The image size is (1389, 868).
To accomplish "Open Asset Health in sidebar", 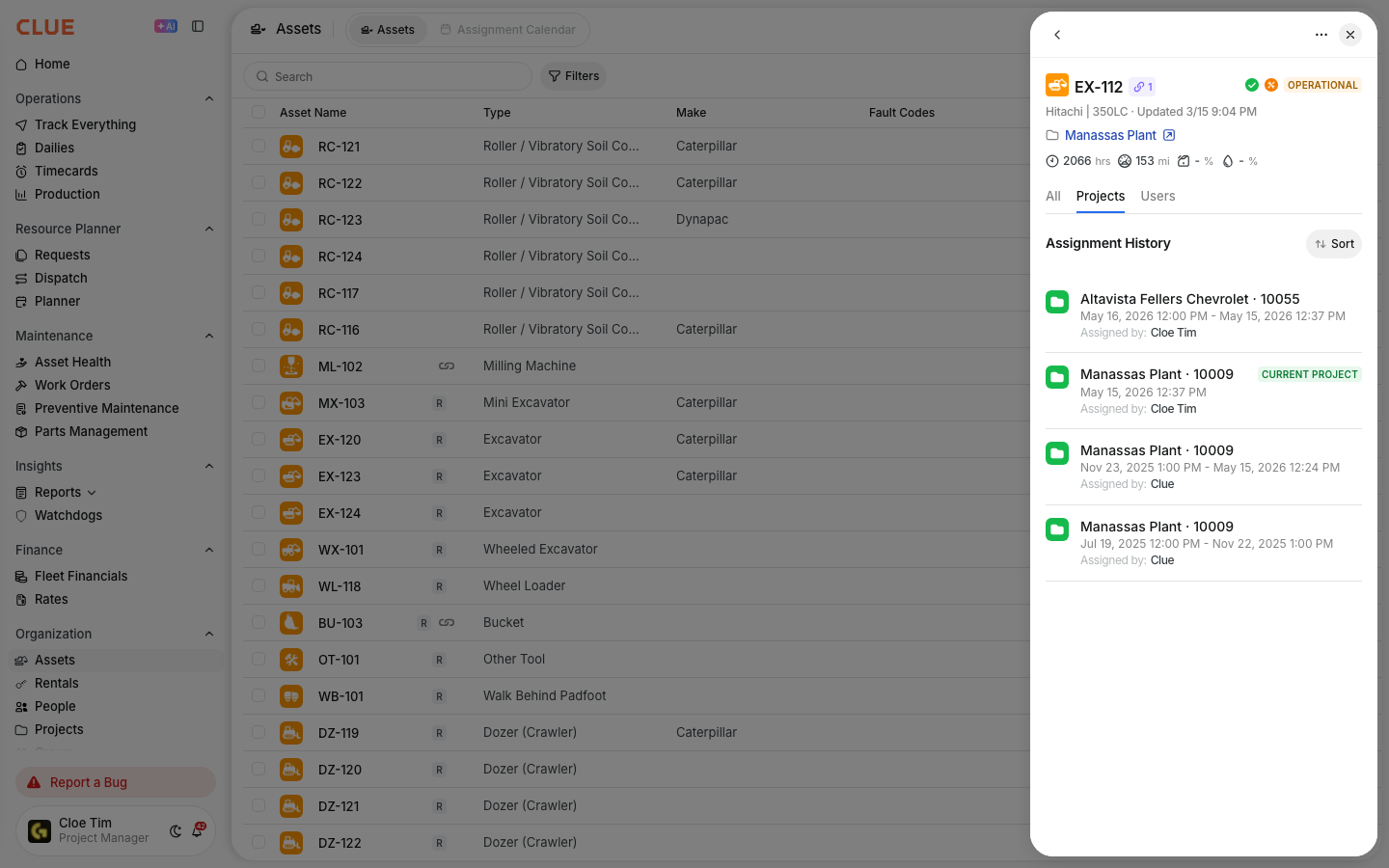I will tap(72, 362).
